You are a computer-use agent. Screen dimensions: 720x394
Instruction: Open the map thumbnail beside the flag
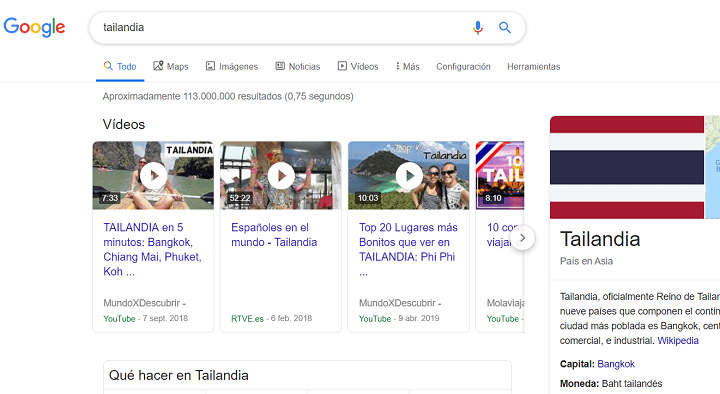tap(713, 167)
